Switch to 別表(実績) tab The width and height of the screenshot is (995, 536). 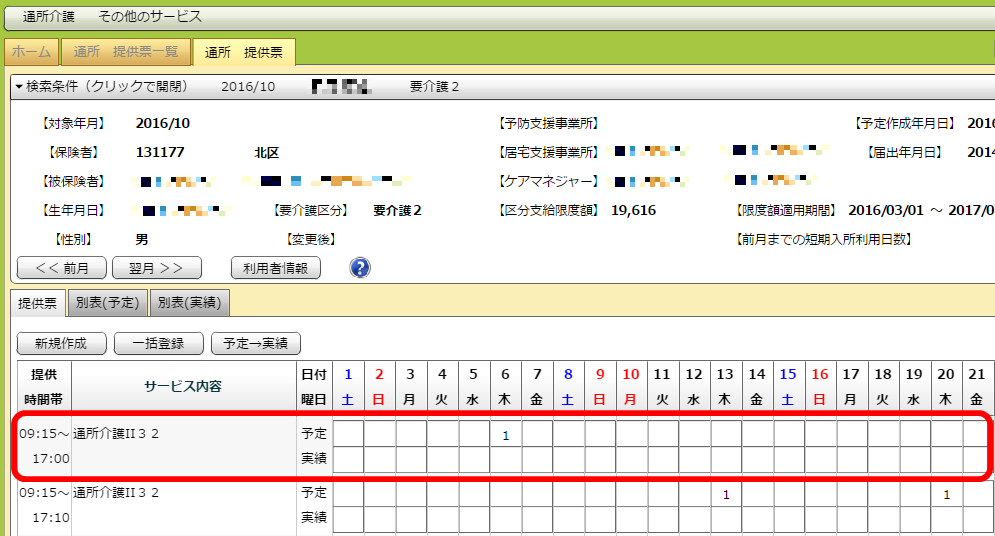coord(190,303)
